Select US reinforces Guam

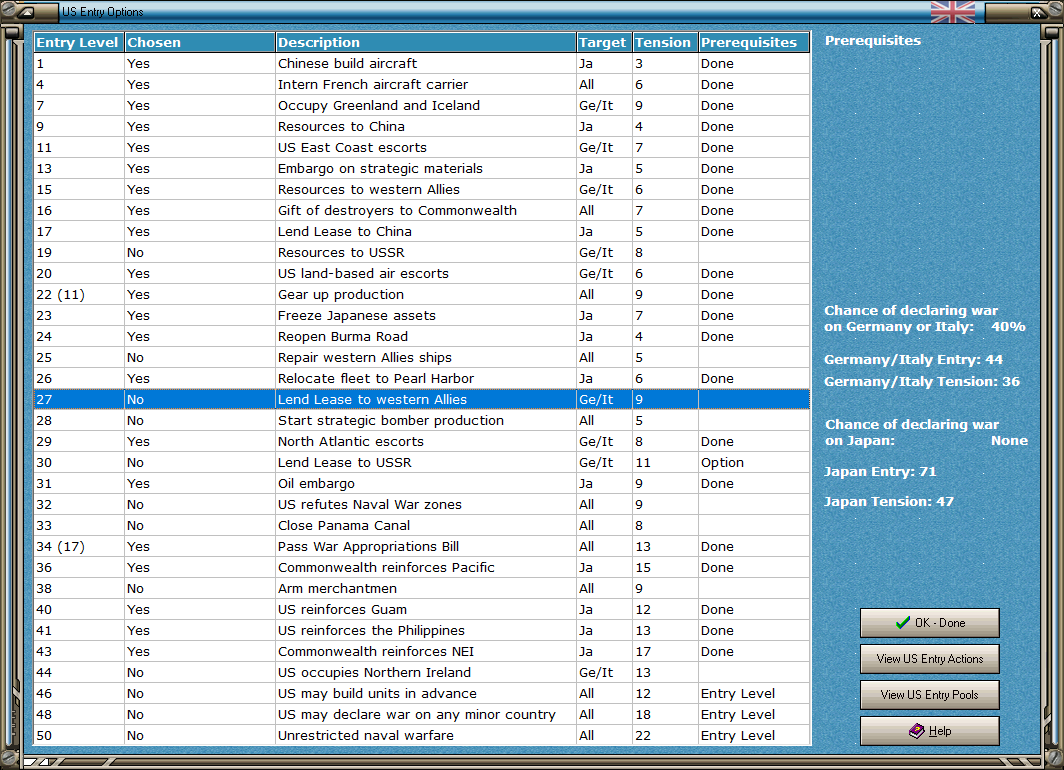tap(421, 610)
